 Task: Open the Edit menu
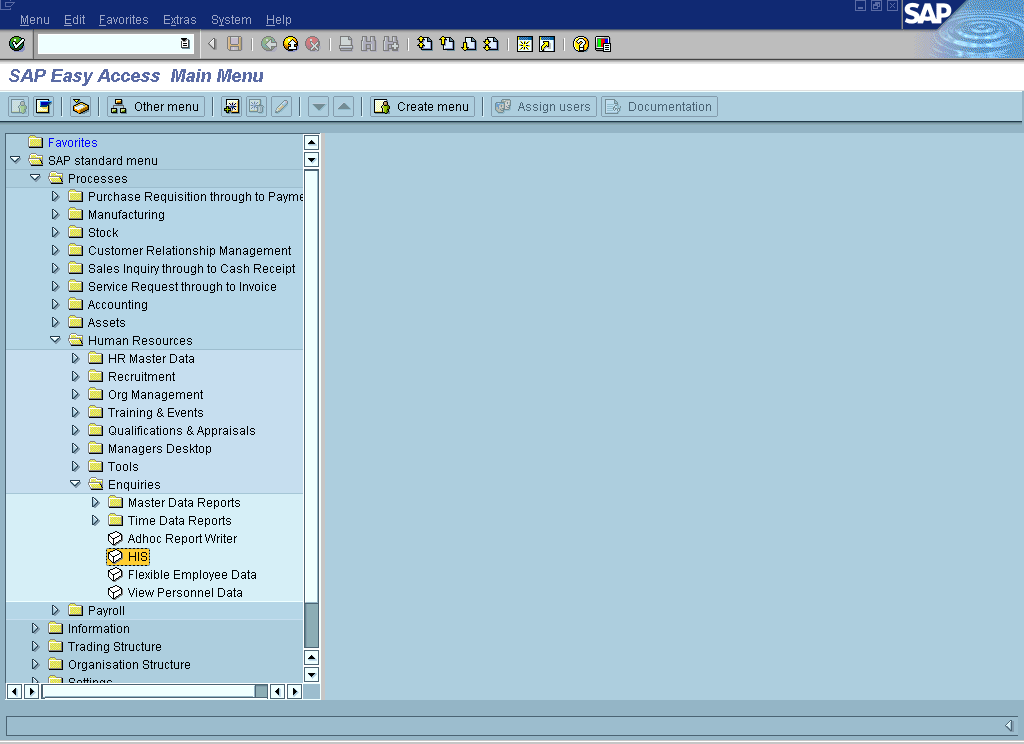74,20
